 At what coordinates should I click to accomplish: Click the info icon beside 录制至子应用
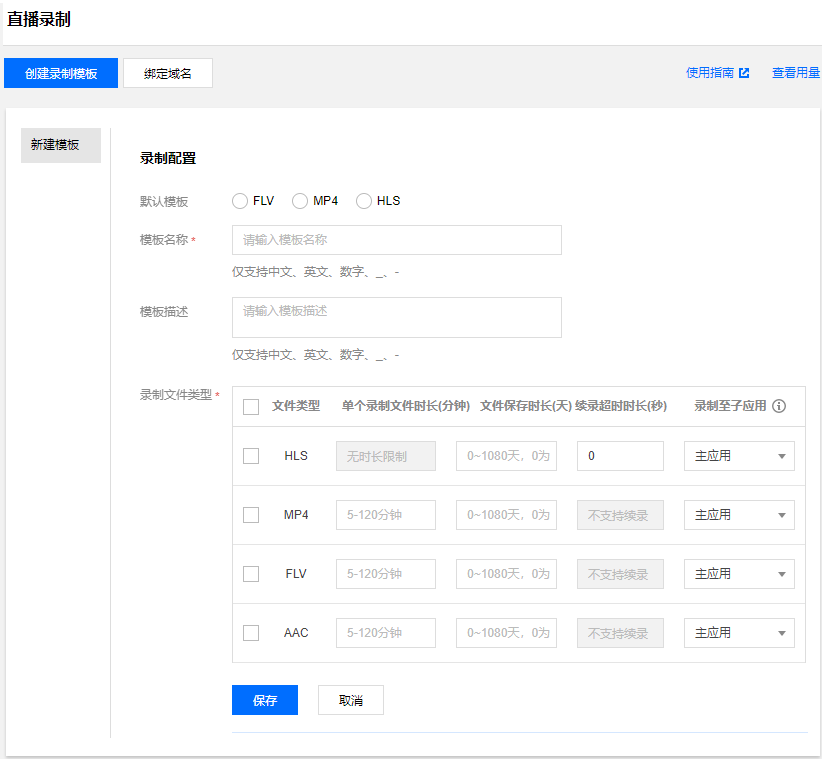click(x=779, y=406)
